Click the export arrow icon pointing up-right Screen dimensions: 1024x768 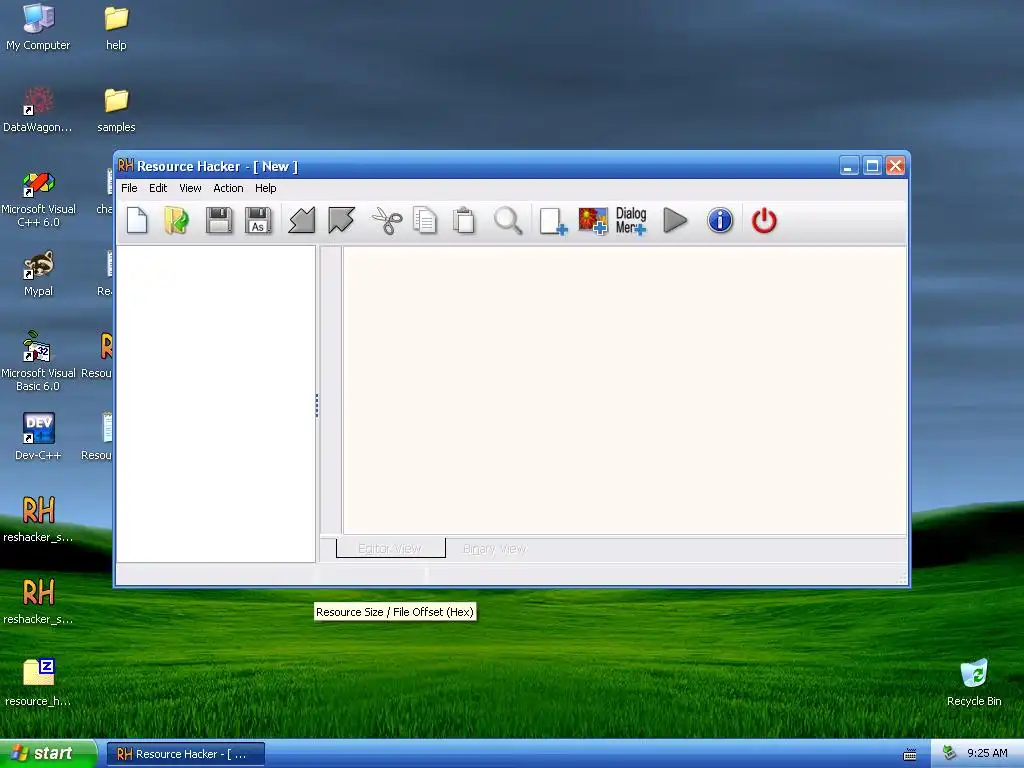[342, 220]
